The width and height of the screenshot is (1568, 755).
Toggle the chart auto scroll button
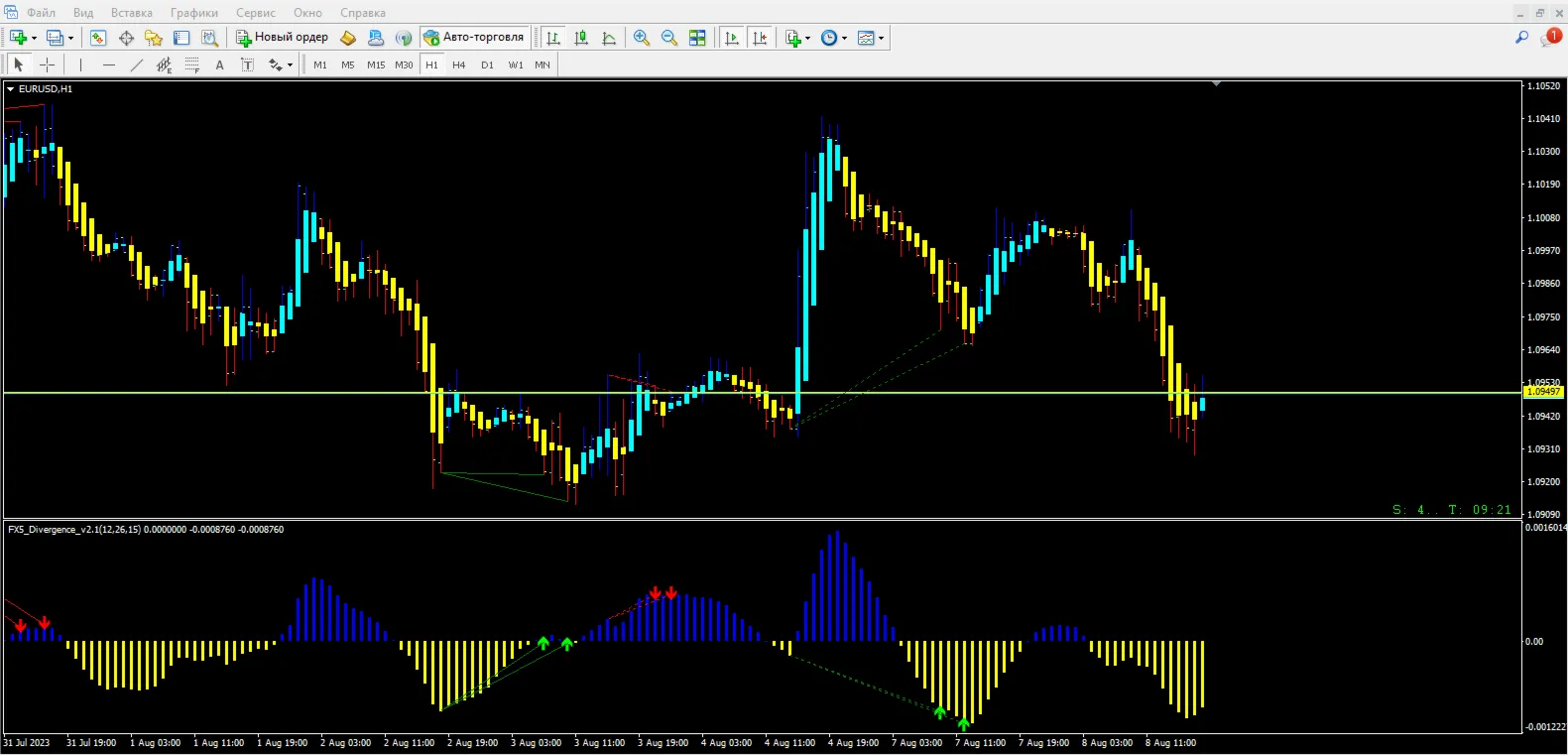pyautogui.click(x=732, y=38)
